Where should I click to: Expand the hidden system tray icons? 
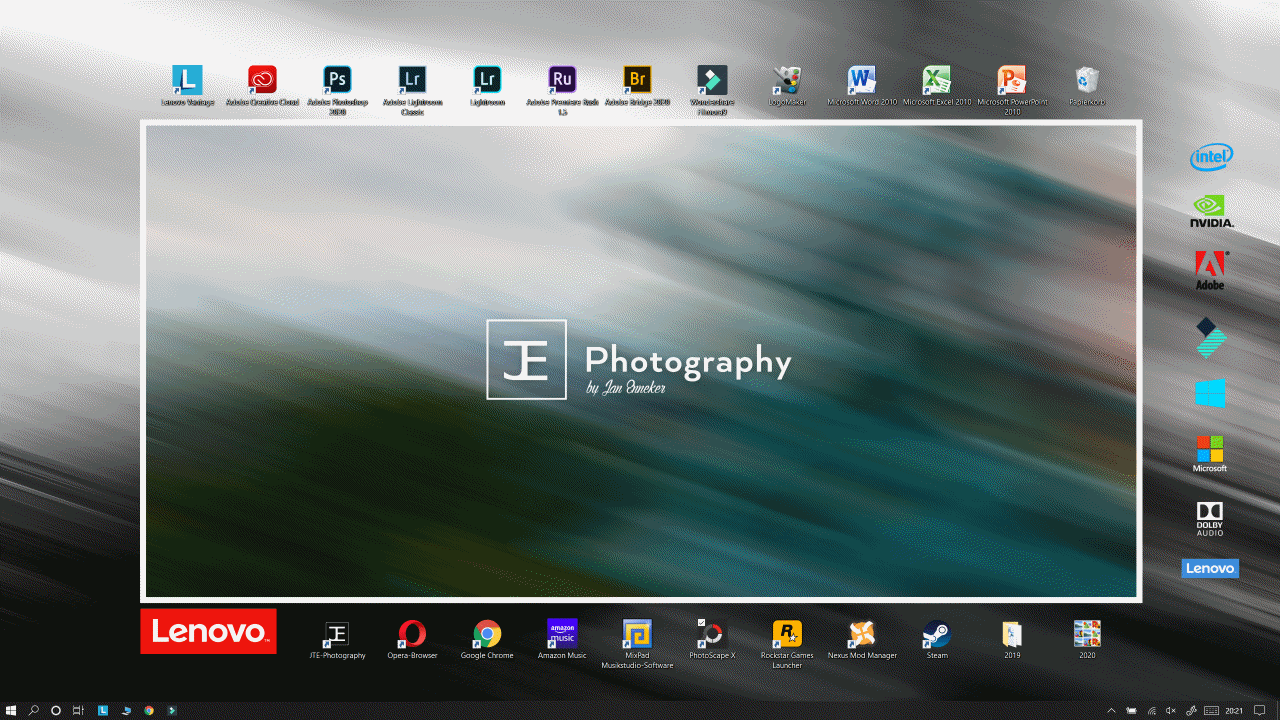coord(1111,710)
